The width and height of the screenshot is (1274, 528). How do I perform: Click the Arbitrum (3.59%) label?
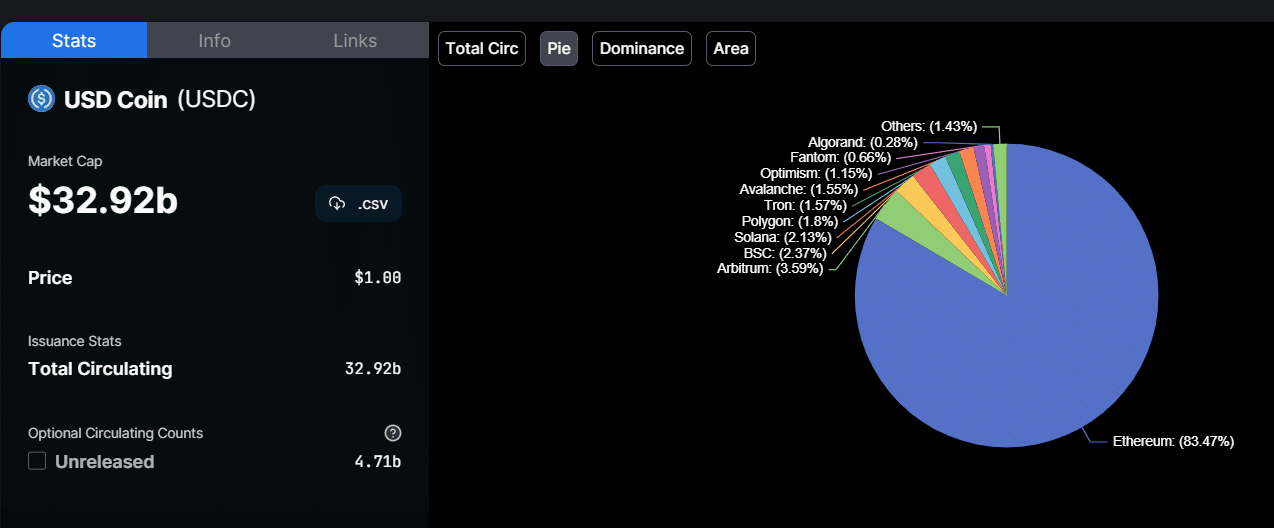point(770,268)
